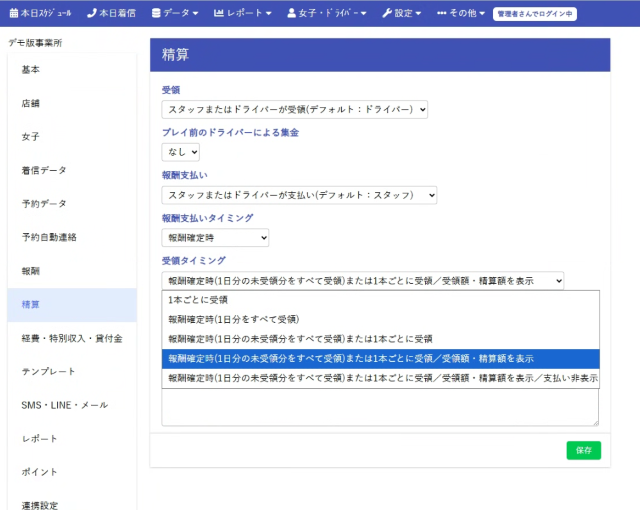Screen dimensions: 640x510
Task: Expand the データ menu
Action: coord(175,13)
